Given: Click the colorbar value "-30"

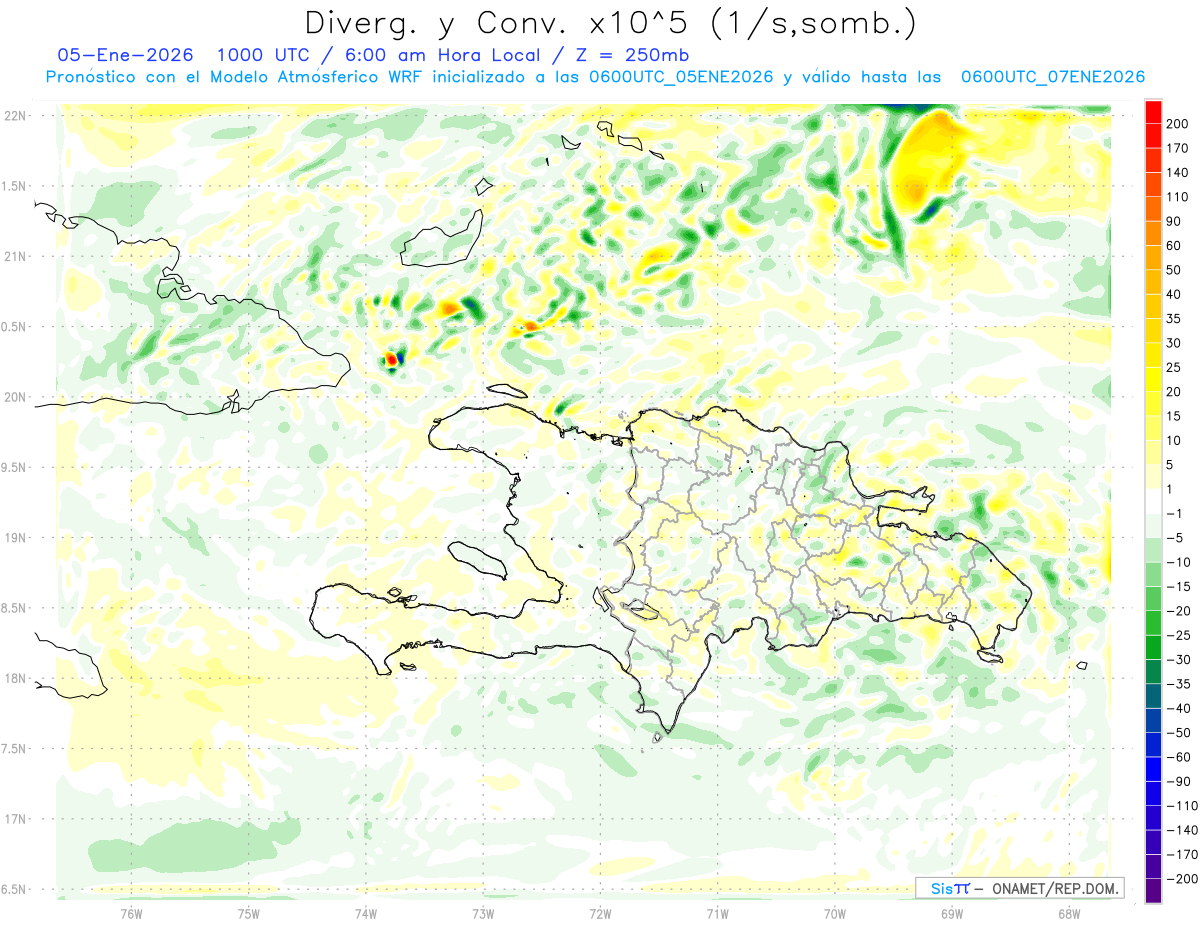Looking at the screenshot, I should (x=1181, y=660).
